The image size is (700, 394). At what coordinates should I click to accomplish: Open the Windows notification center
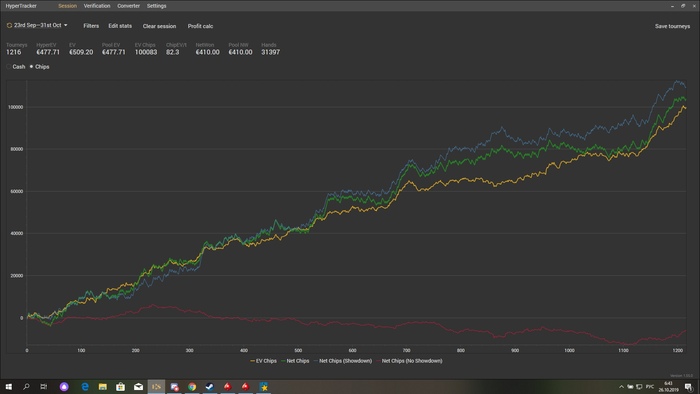[x=688, y=386]
